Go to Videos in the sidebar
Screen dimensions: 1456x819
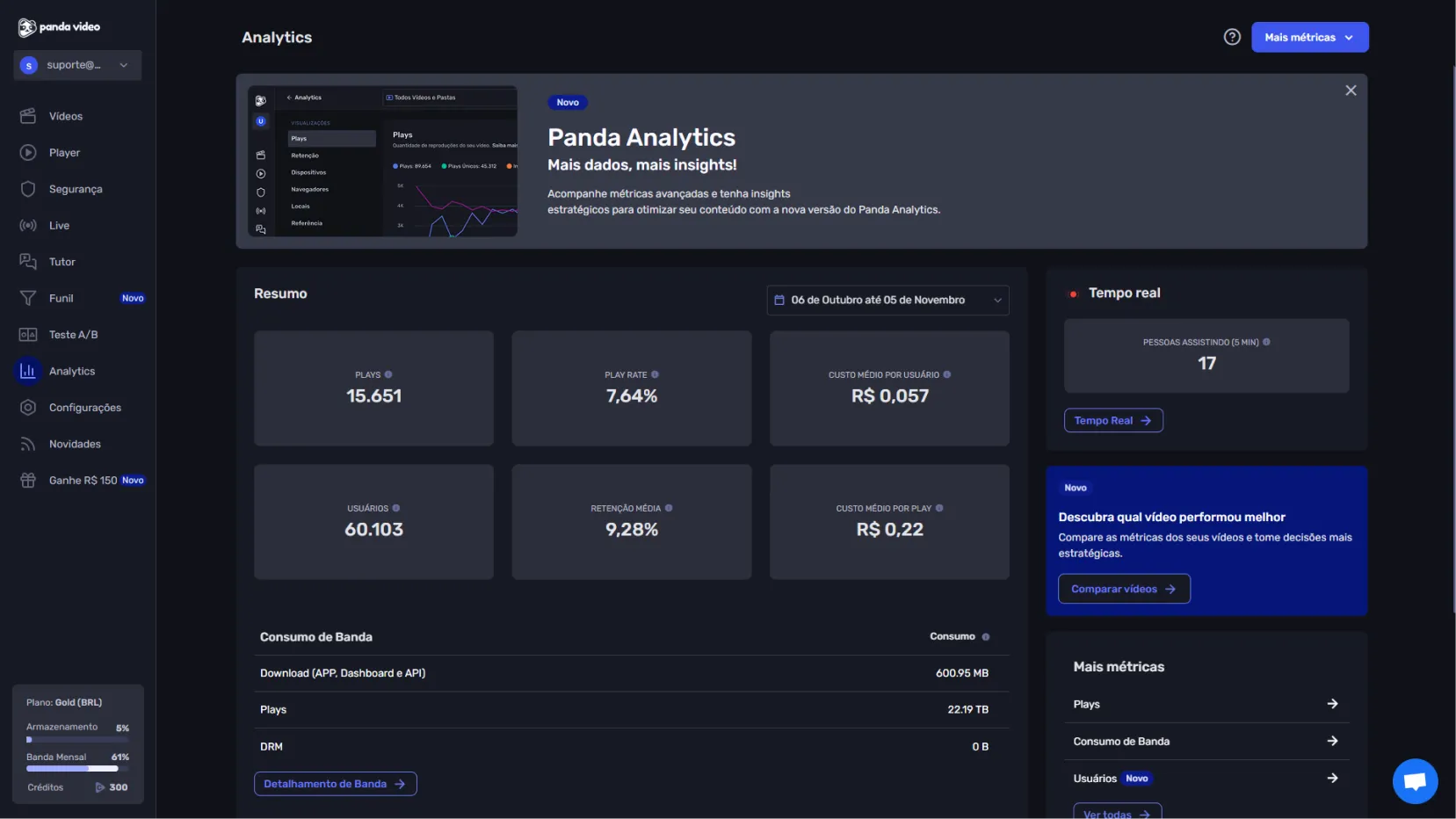(x=66, y=116)
